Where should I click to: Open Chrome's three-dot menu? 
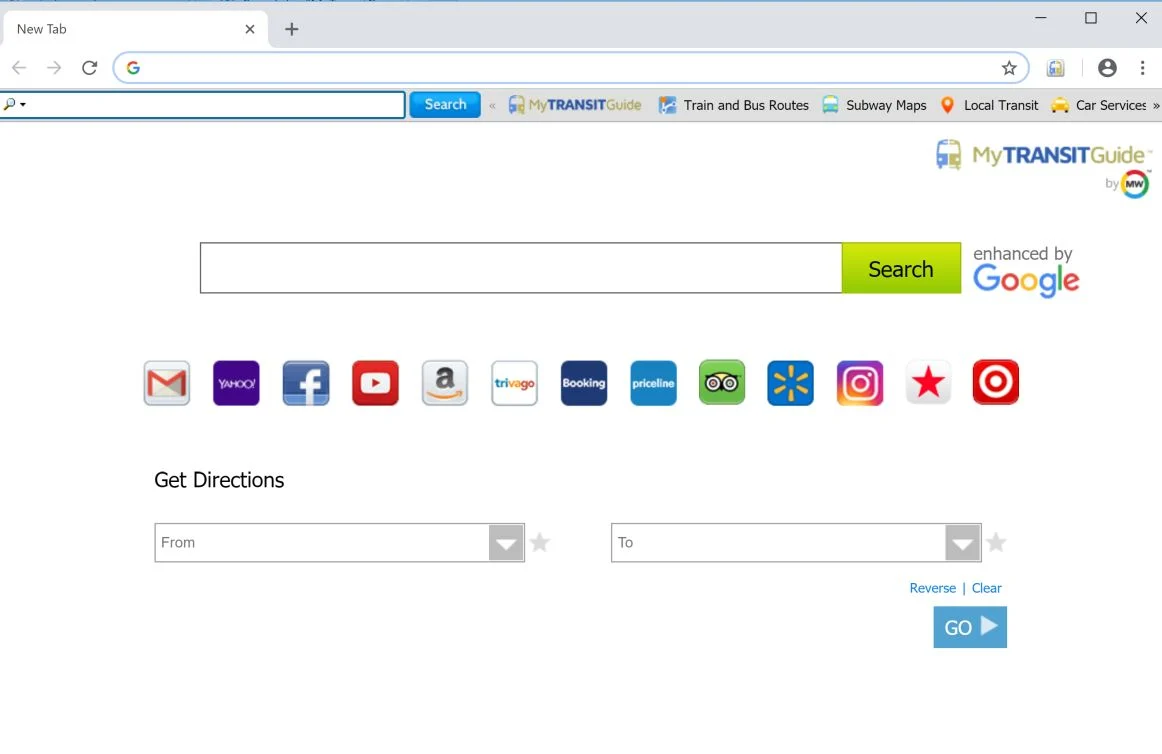[1143, 68]
